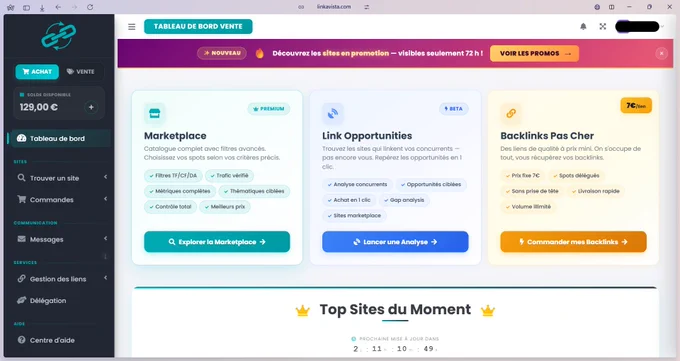
Task: Open the notifications bell
Action: 583,26
